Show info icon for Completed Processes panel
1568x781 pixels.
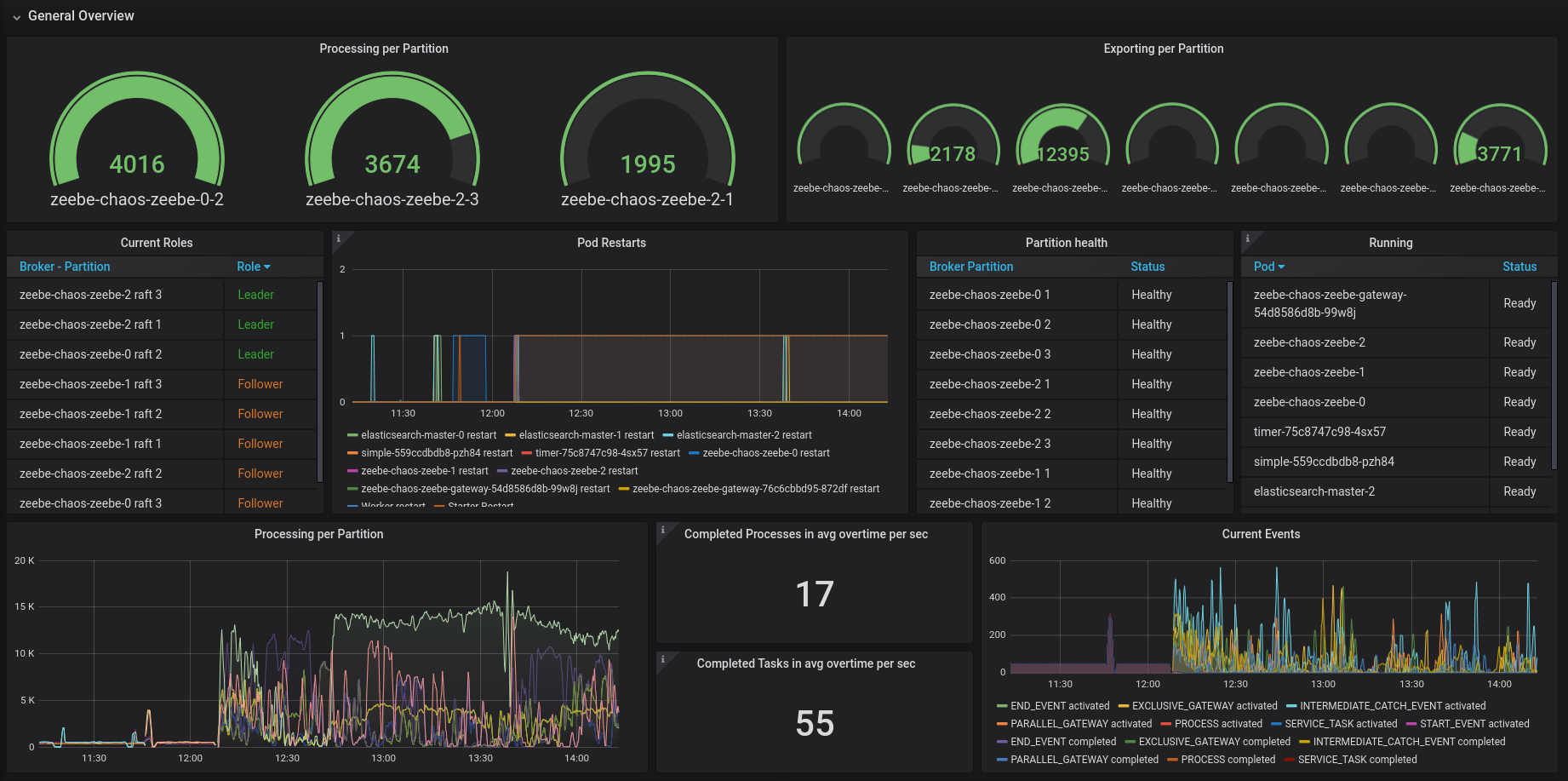663,531
